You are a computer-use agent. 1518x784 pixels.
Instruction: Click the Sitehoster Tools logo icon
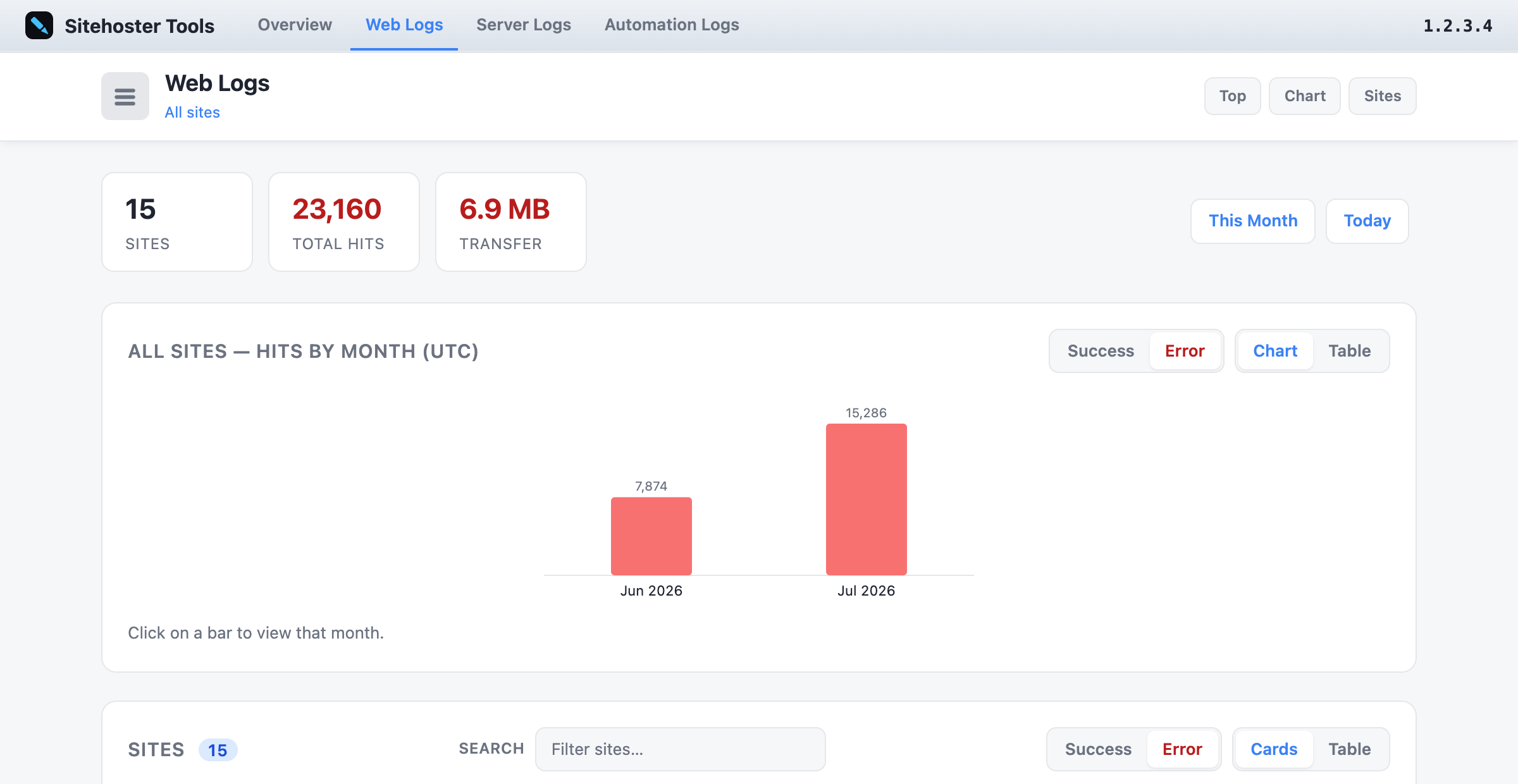(x=39, y=25)
